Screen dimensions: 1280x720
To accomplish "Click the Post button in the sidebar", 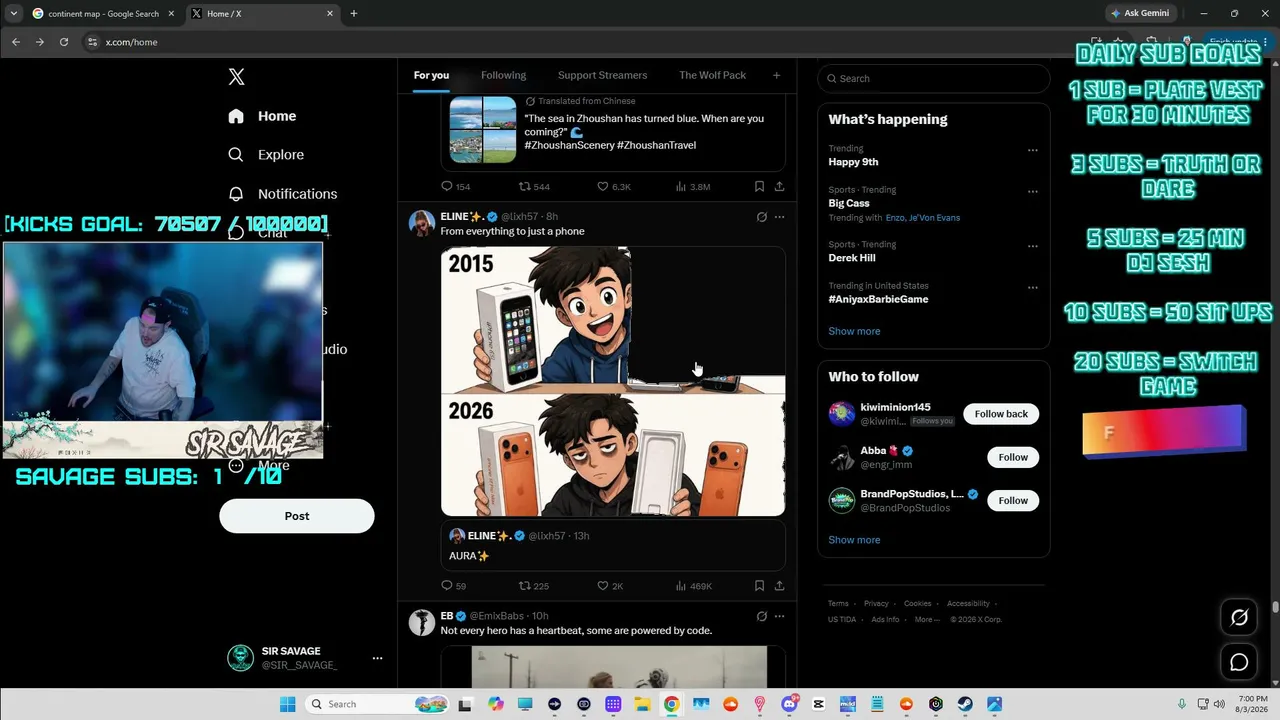I will coord(297,516).
